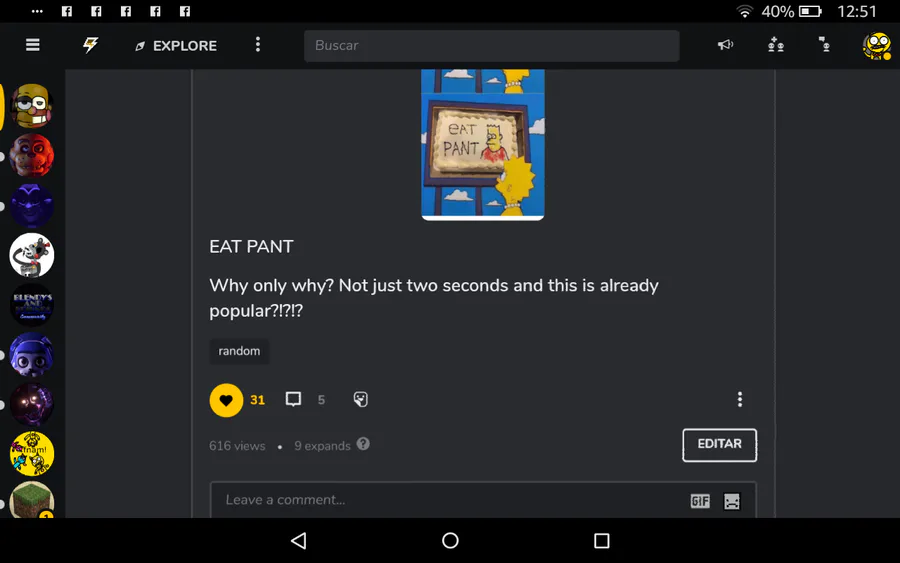Click the 'EAT PANT' post title
Viewport: 900px width, 563px height.
pos(251,247)
